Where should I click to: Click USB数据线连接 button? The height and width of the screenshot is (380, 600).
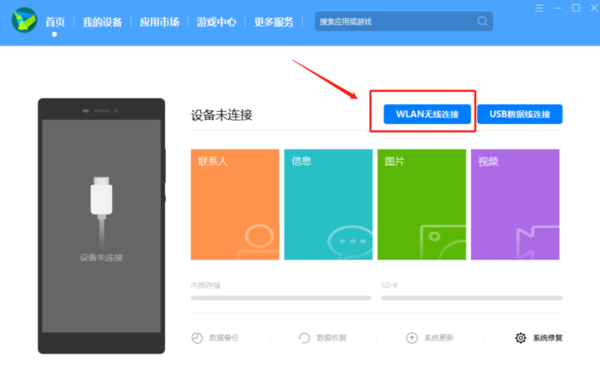[520, 114]
